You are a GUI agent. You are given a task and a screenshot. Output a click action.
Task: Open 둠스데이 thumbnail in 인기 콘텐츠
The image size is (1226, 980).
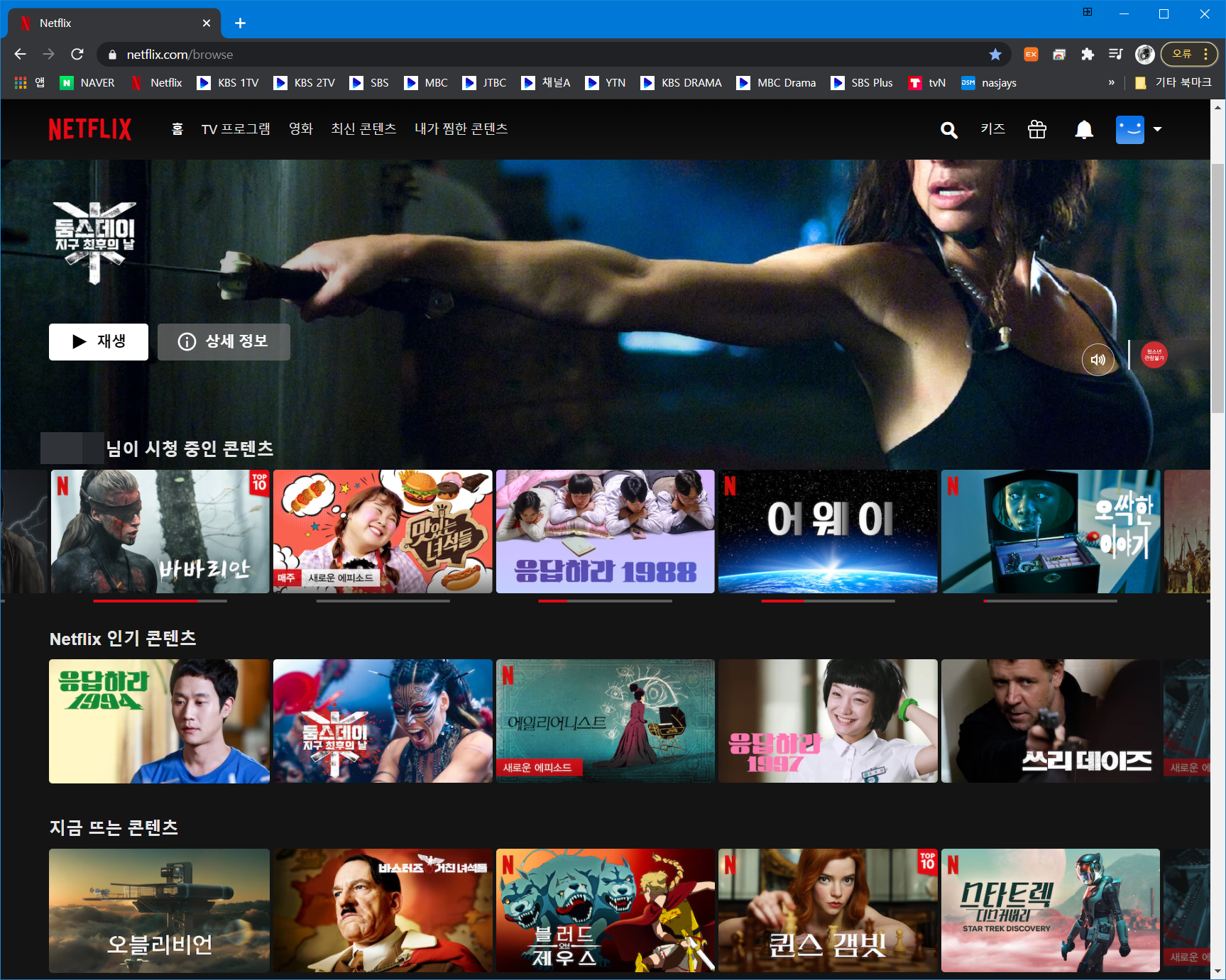[x=383, y=721]
